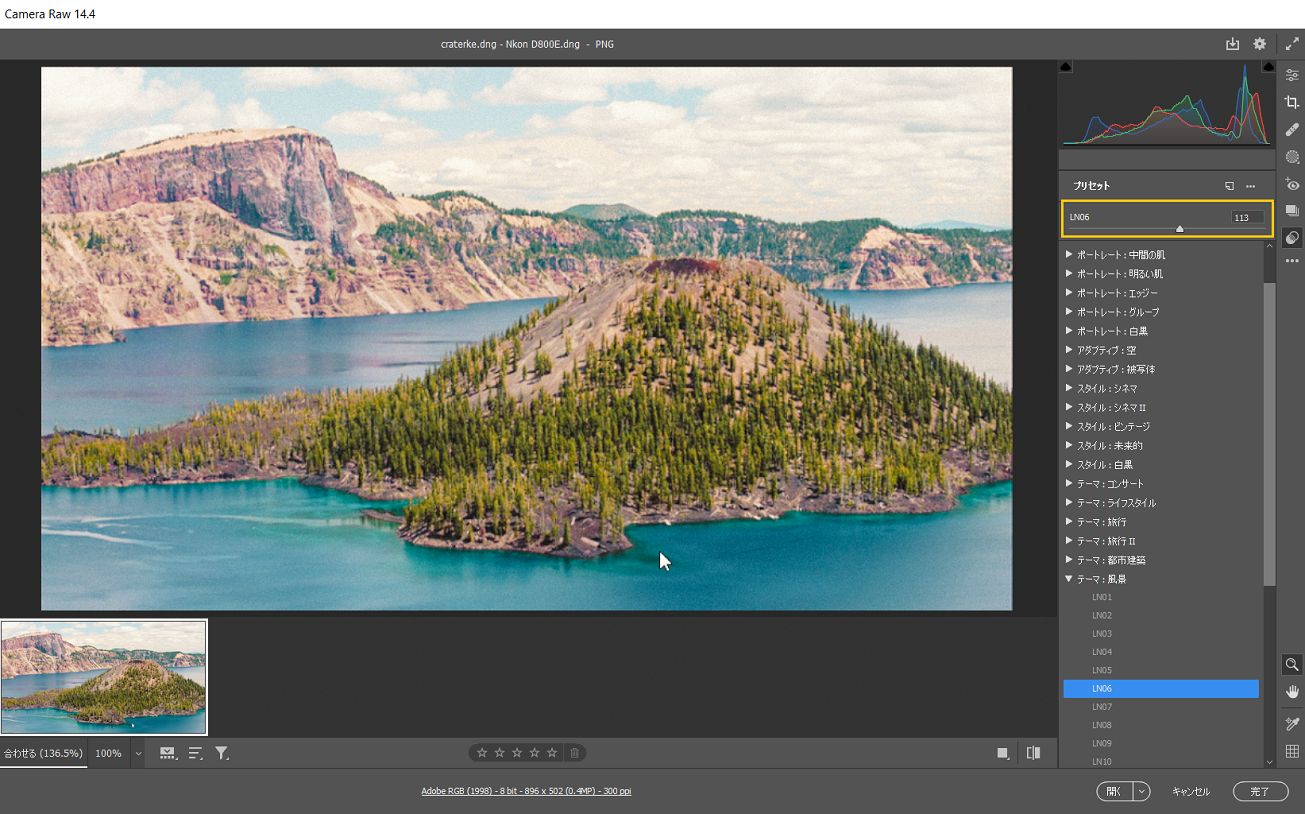1305x814 pixels.
Task: Toggle highlight clipping warning on histogram
Action: point(1268,67)
